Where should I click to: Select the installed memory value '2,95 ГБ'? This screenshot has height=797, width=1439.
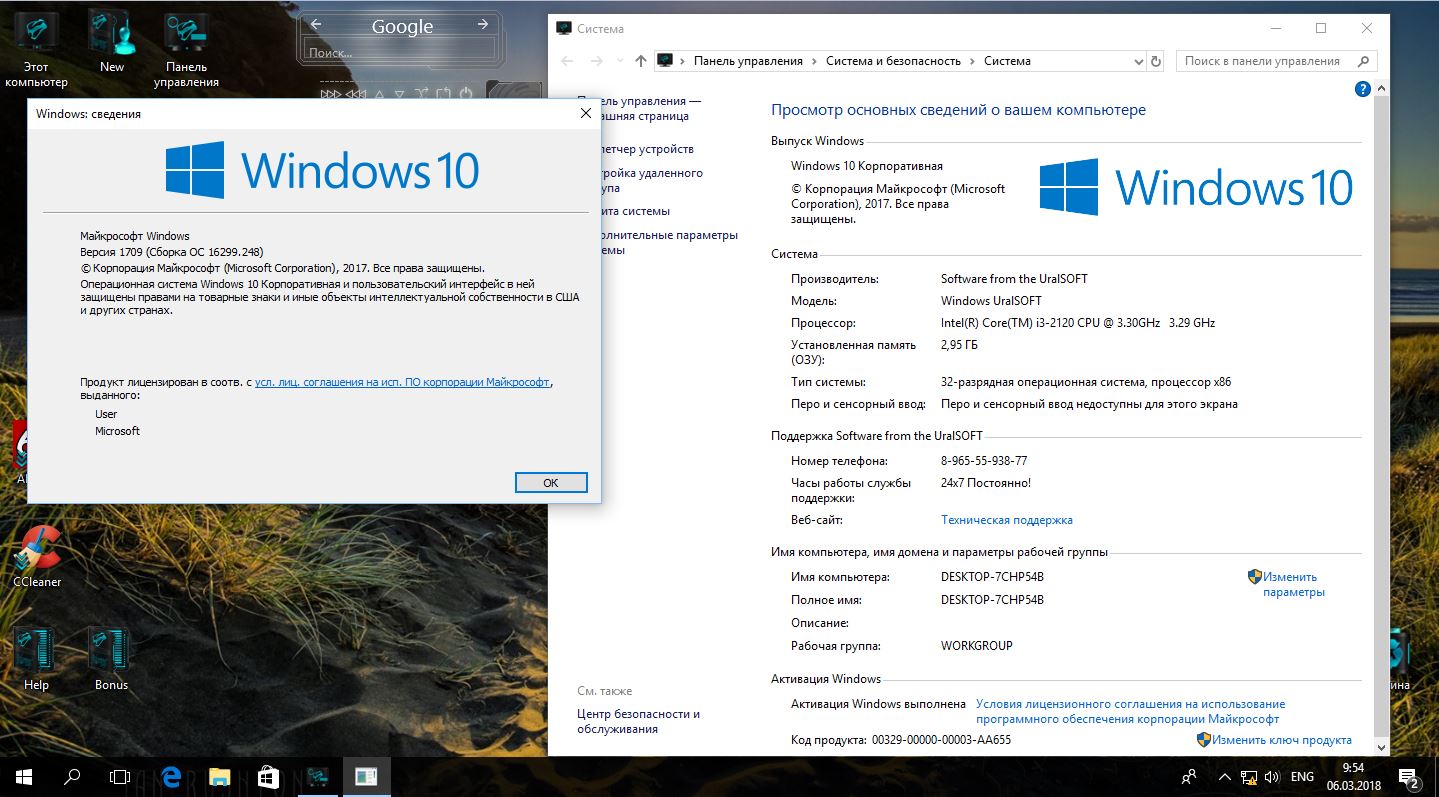point(960,345)
